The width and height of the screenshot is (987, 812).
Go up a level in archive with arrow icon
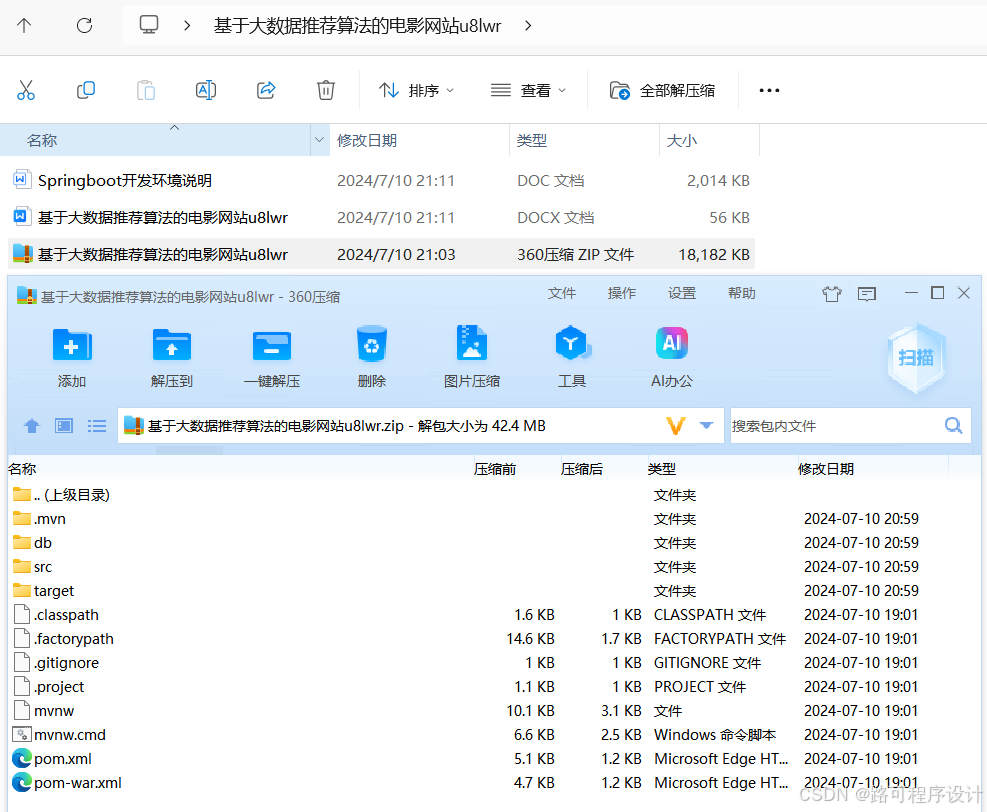click(x=31, y=426)
